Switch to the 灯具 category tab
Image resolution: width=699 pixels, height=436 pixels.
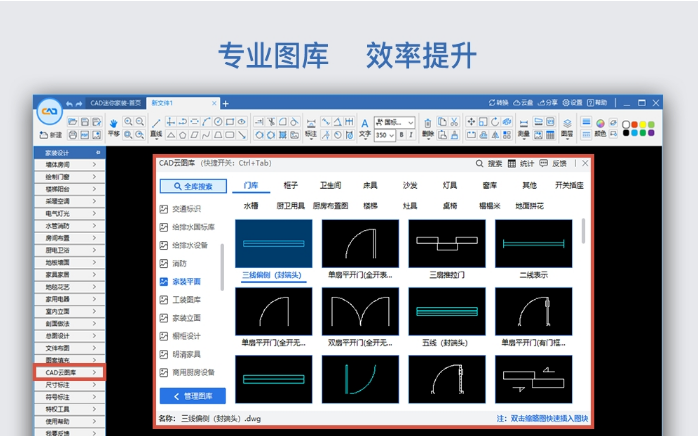[449, 185]
